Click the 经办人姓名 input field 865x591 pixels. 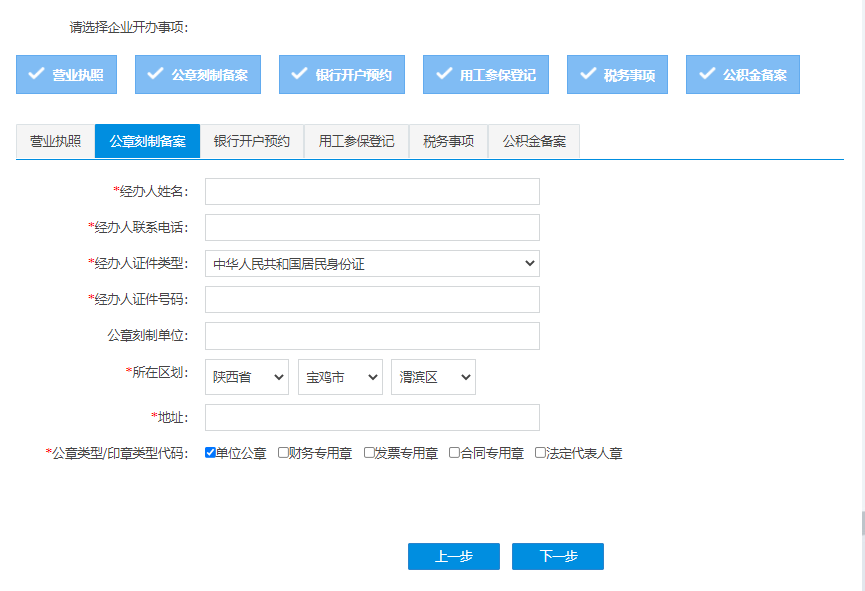point(371,191)
